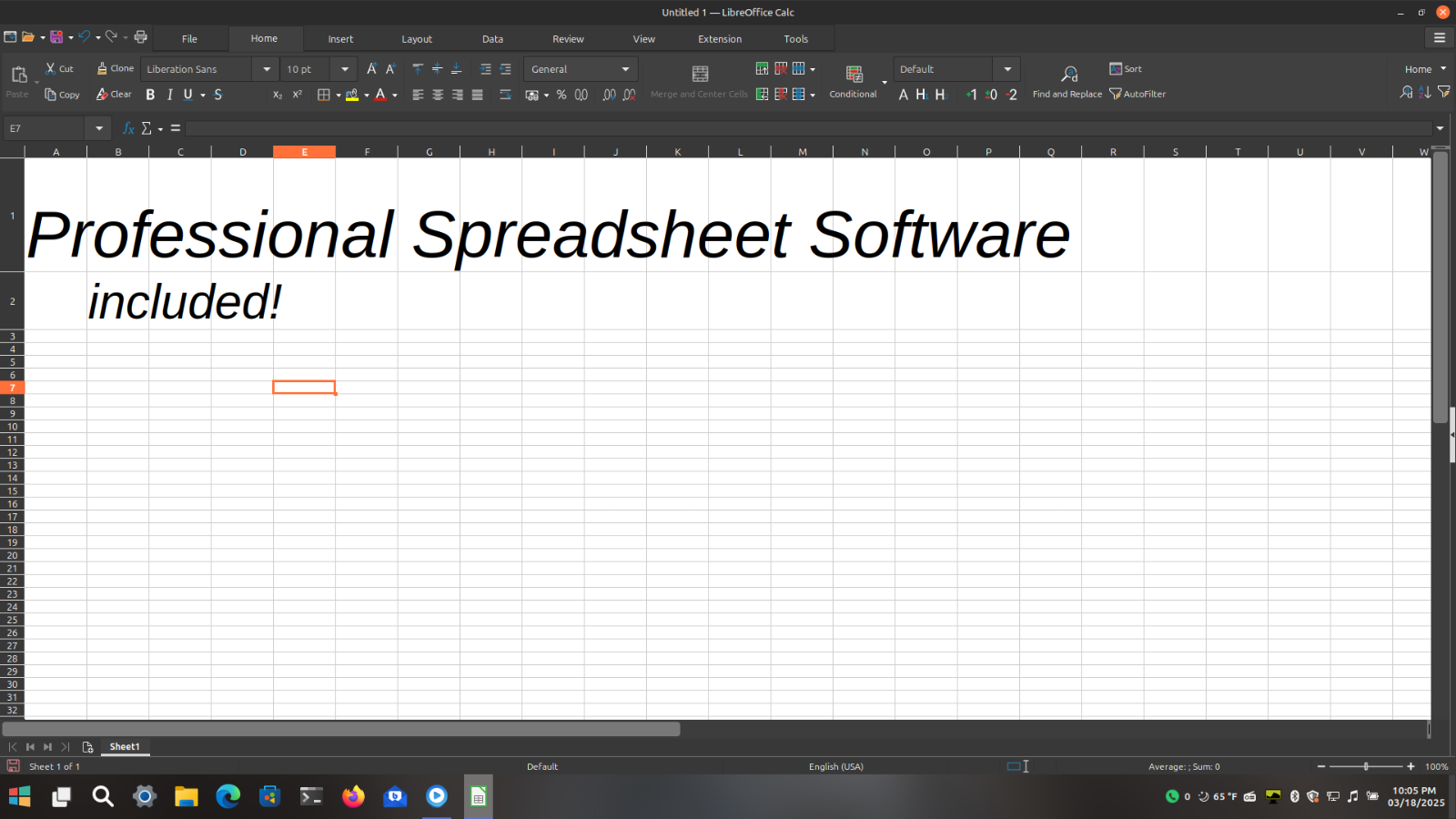This screenshot has height=819, width=1456.
Task: Toggle underline formatting
Action: point(188,95)
